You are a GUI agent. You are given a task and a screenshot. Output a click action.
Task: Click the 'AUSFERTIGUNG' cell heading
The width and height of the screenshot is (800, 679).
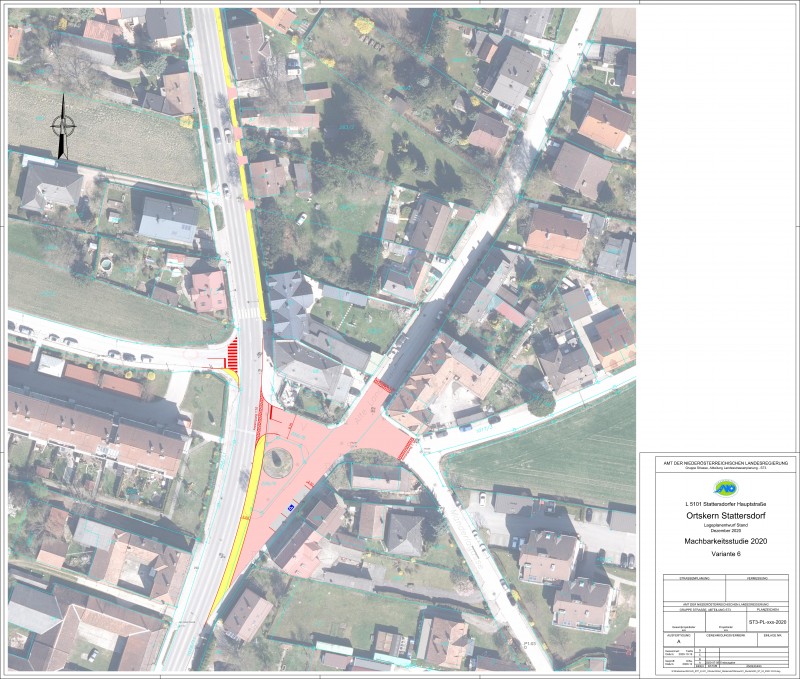677,636
